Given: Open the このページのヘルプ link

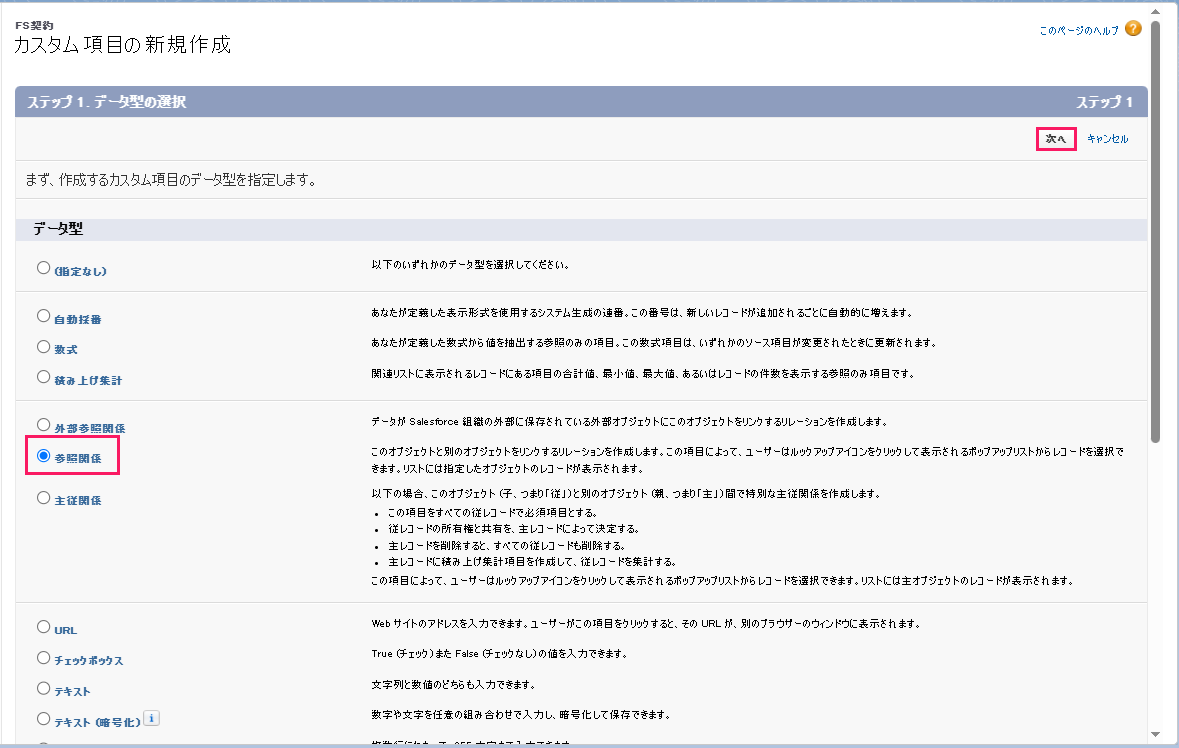Looking at the screenshot, I should coord(1079,31).
